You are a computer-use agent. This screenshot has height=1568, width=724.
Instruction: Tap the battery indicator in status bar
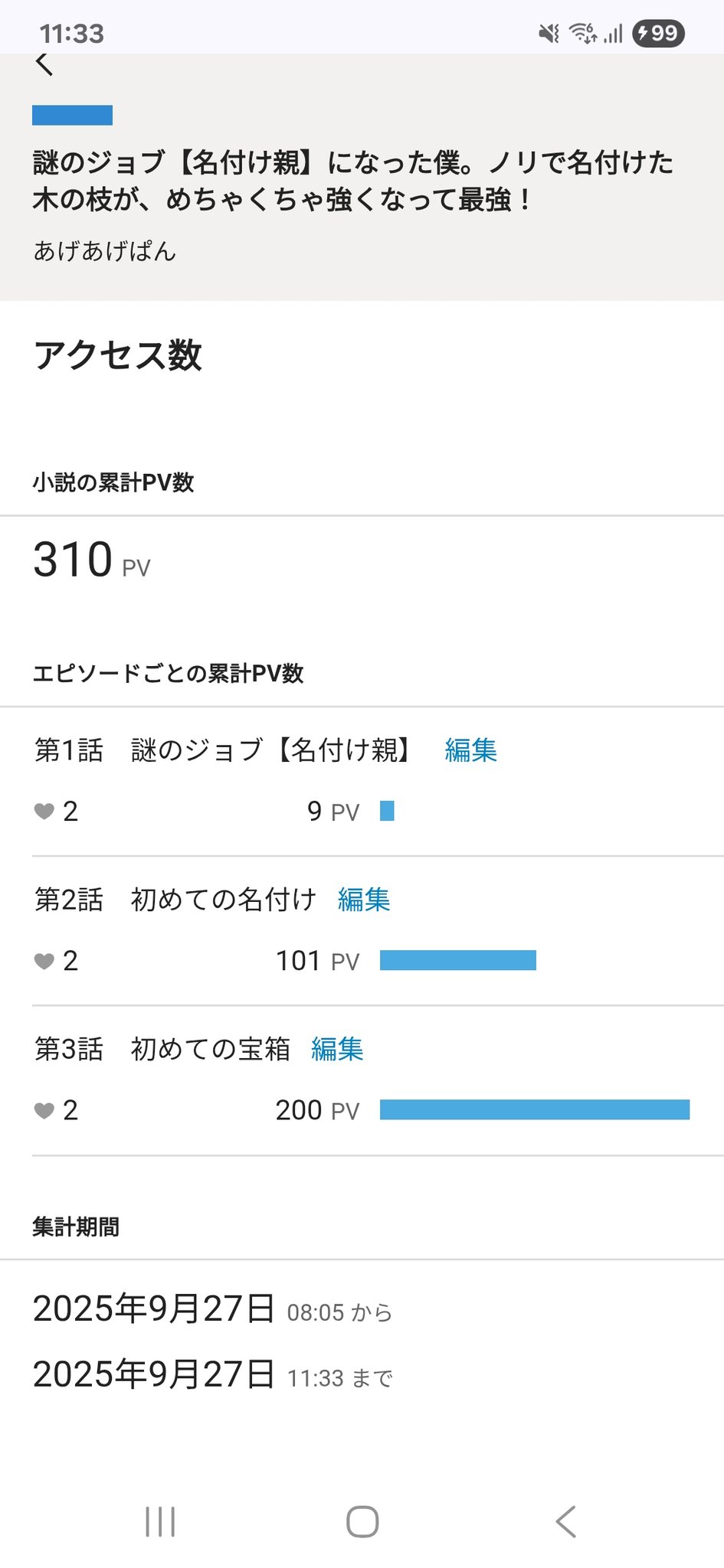(658, 33)
